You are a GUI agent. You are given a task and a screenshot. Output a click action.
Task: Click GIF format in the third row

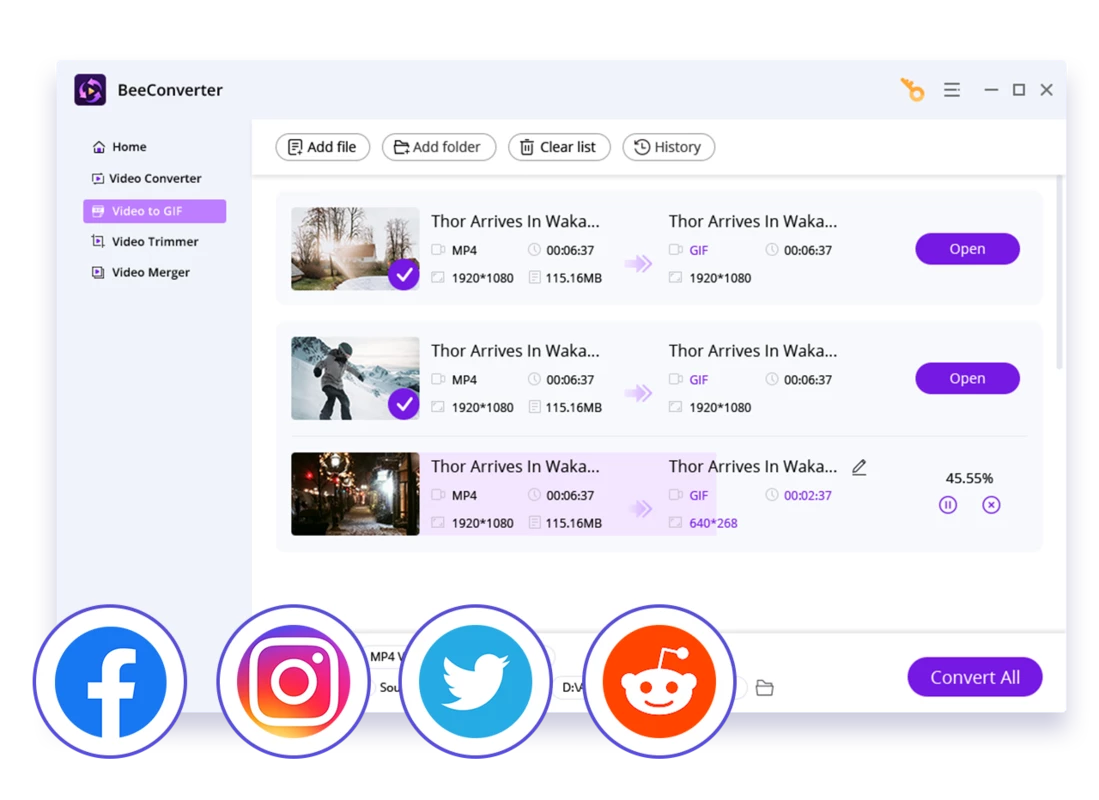[x=699, y=496]
